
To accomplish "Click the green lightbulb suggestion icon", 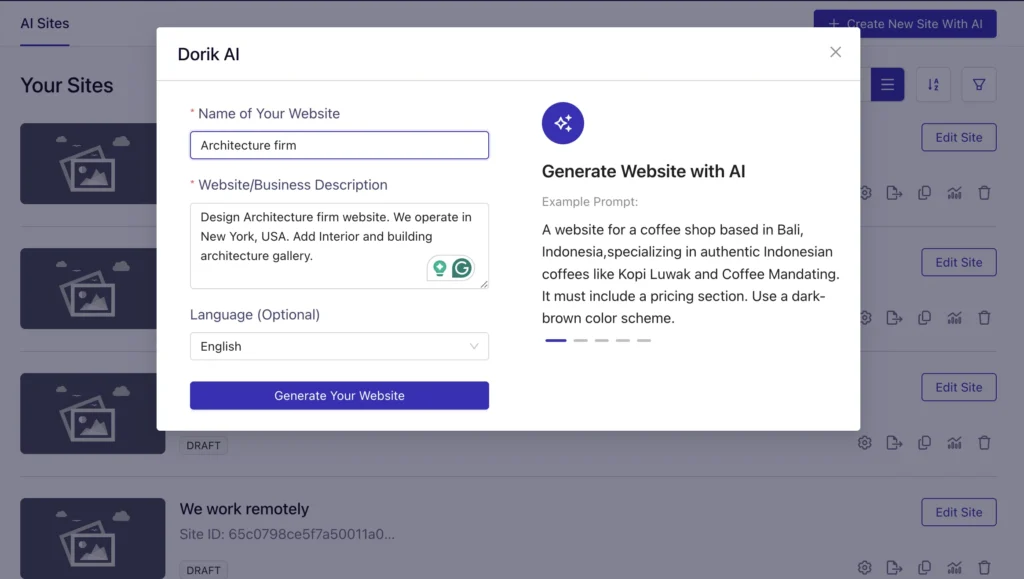I will (440, 268).
